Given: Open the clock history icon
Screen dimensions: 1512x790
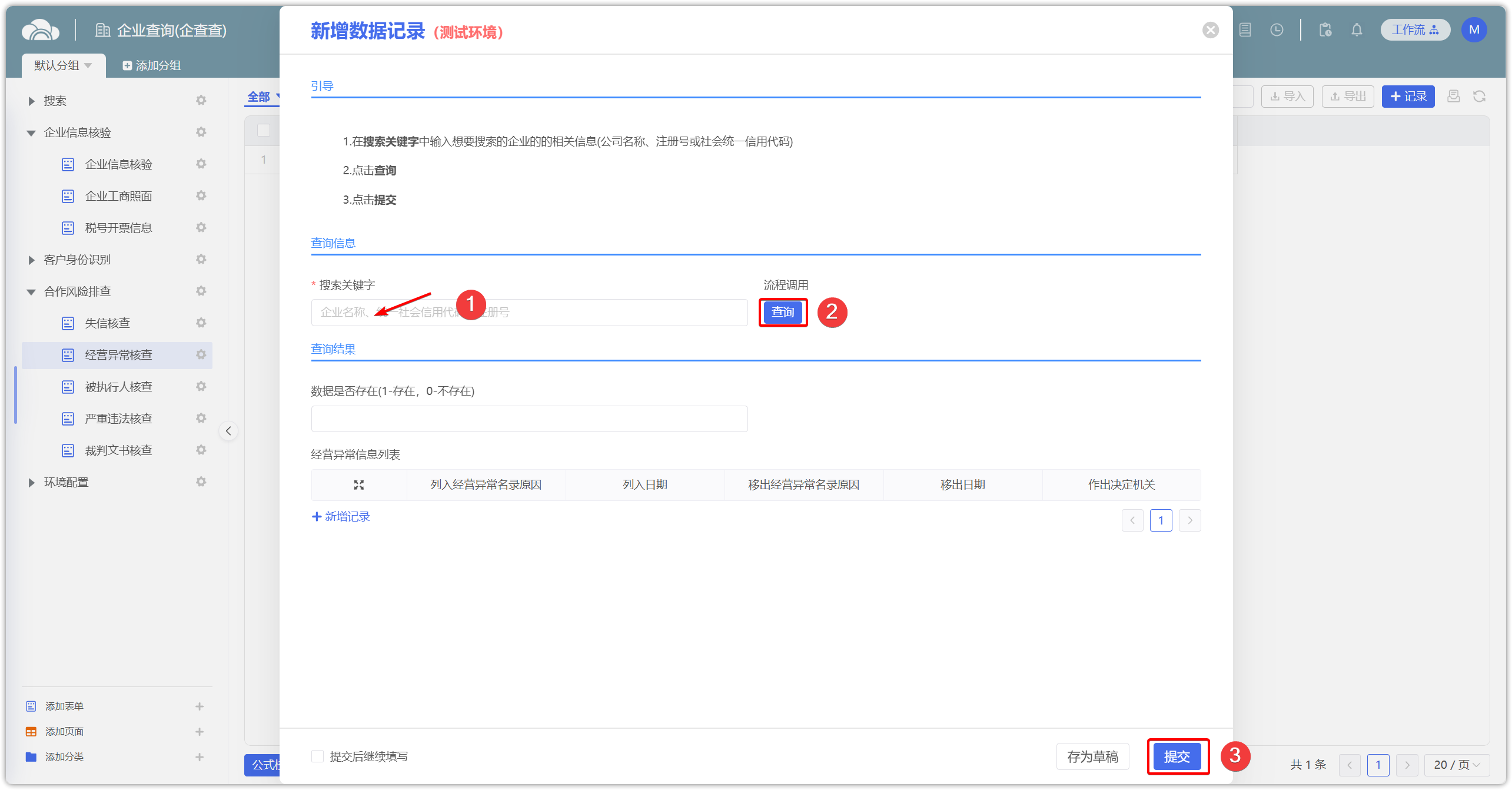Looking at the screenshot, I should point(1277,29).
